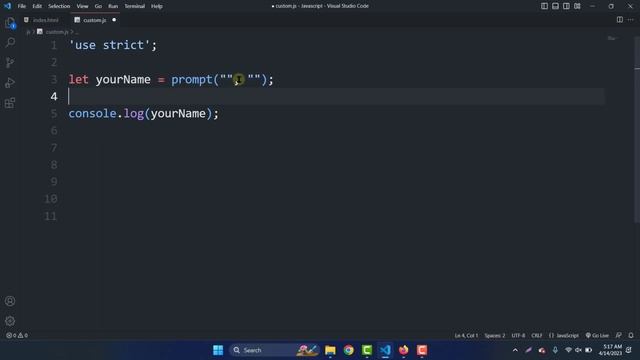Open the Go menu
This screenshot has height=360, width=640.
tap(98, 6)
